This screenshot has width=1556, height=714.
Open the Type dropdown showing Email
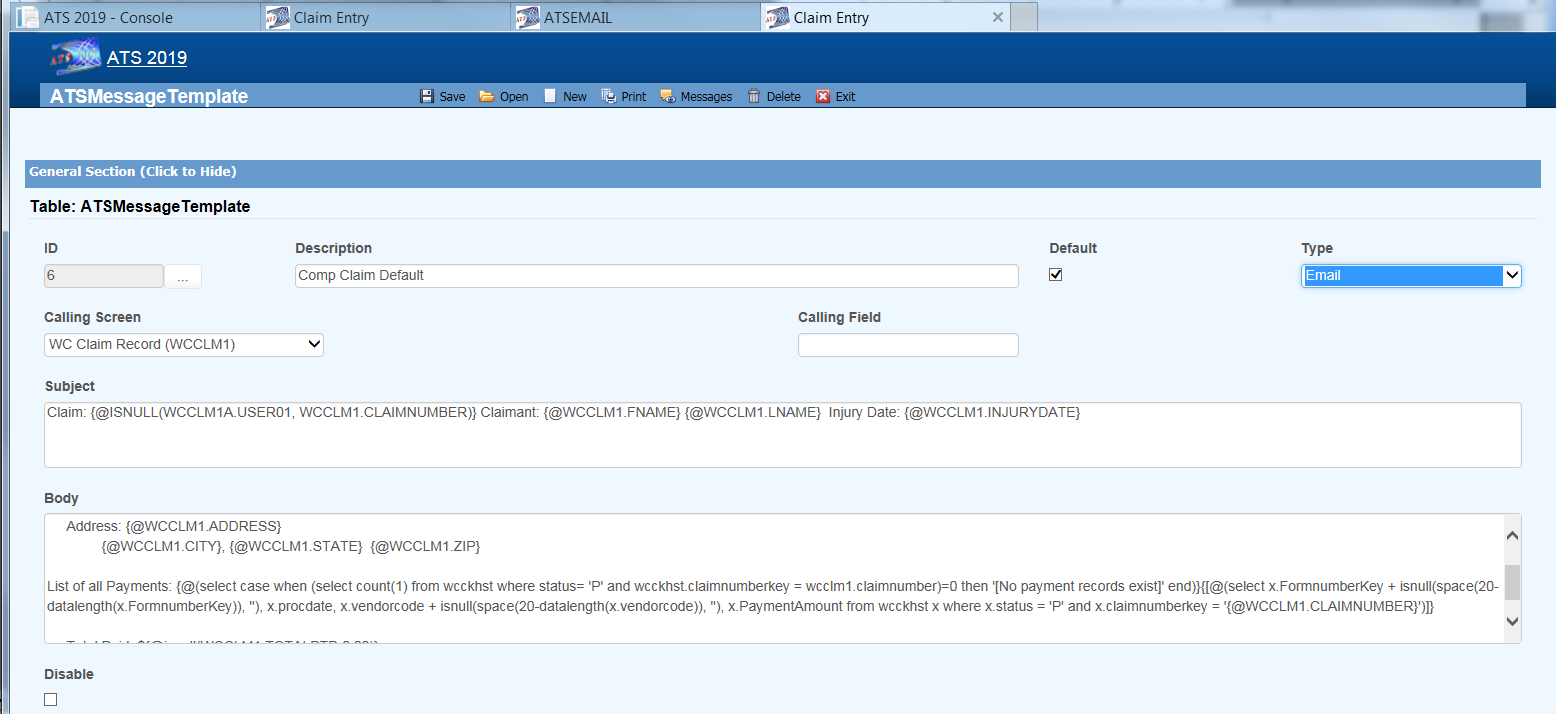click(x=1410, y=275)
